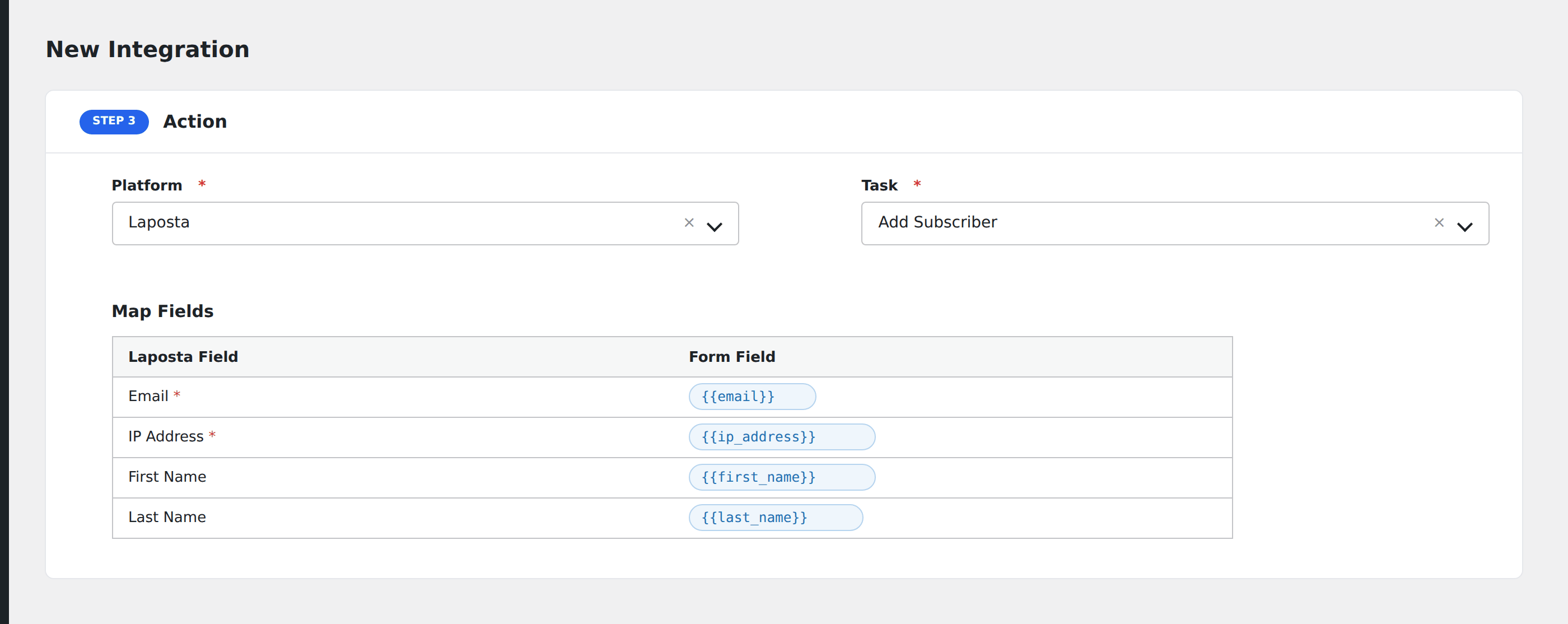Screen dimensions: 1568x624
Task: Open the Platform combo box showing Laposta
Action: [x=425, y=223]
